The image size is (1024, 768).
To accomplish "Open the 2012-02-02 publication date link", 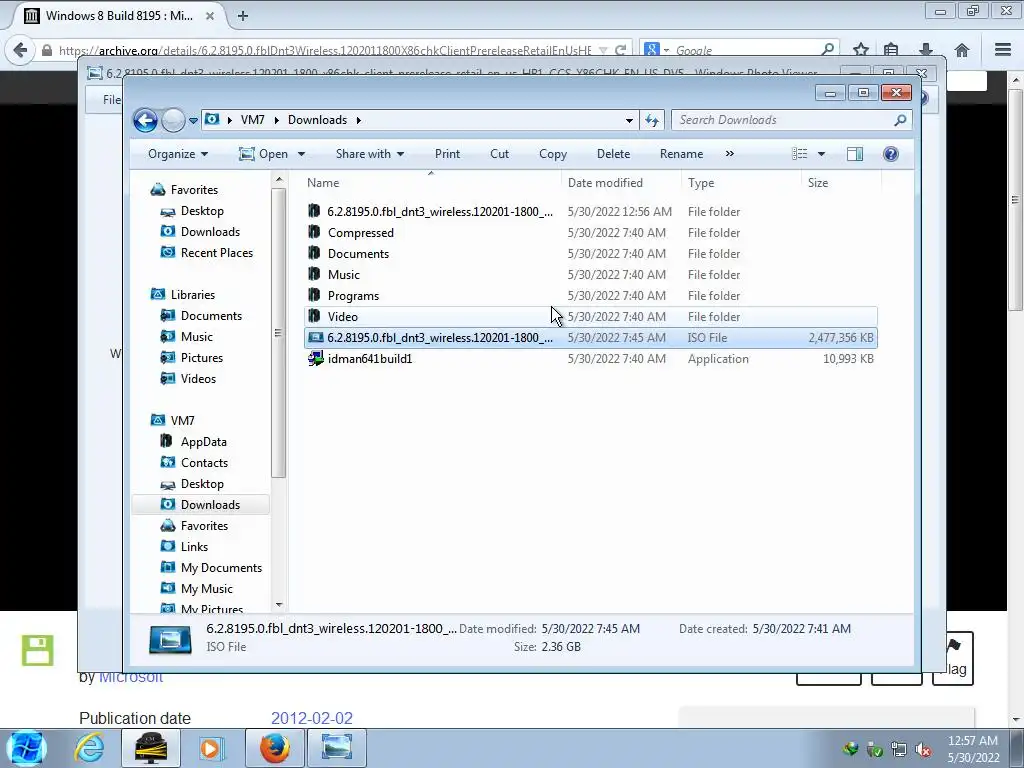I will (x=312, y=718).
